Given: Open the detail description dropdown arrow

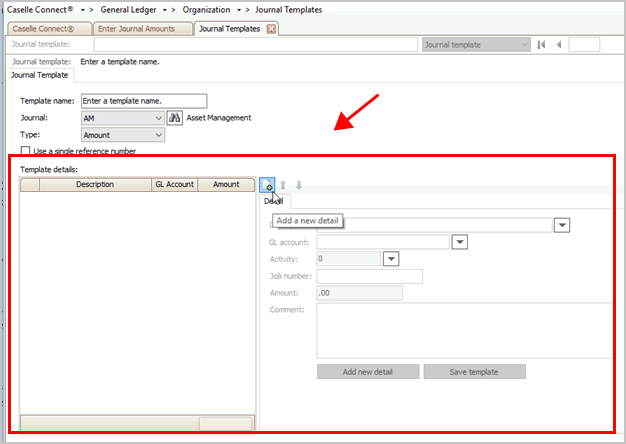Looking at the screenshot, I should tap(563, 225).
